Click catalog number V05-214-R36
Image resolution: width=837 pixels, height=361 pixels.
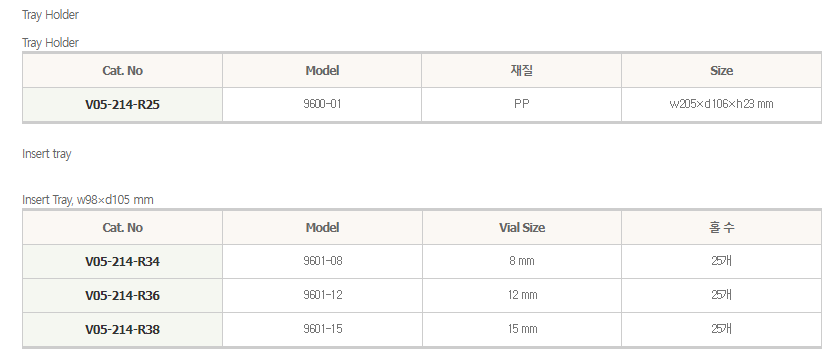pos(122,295)
